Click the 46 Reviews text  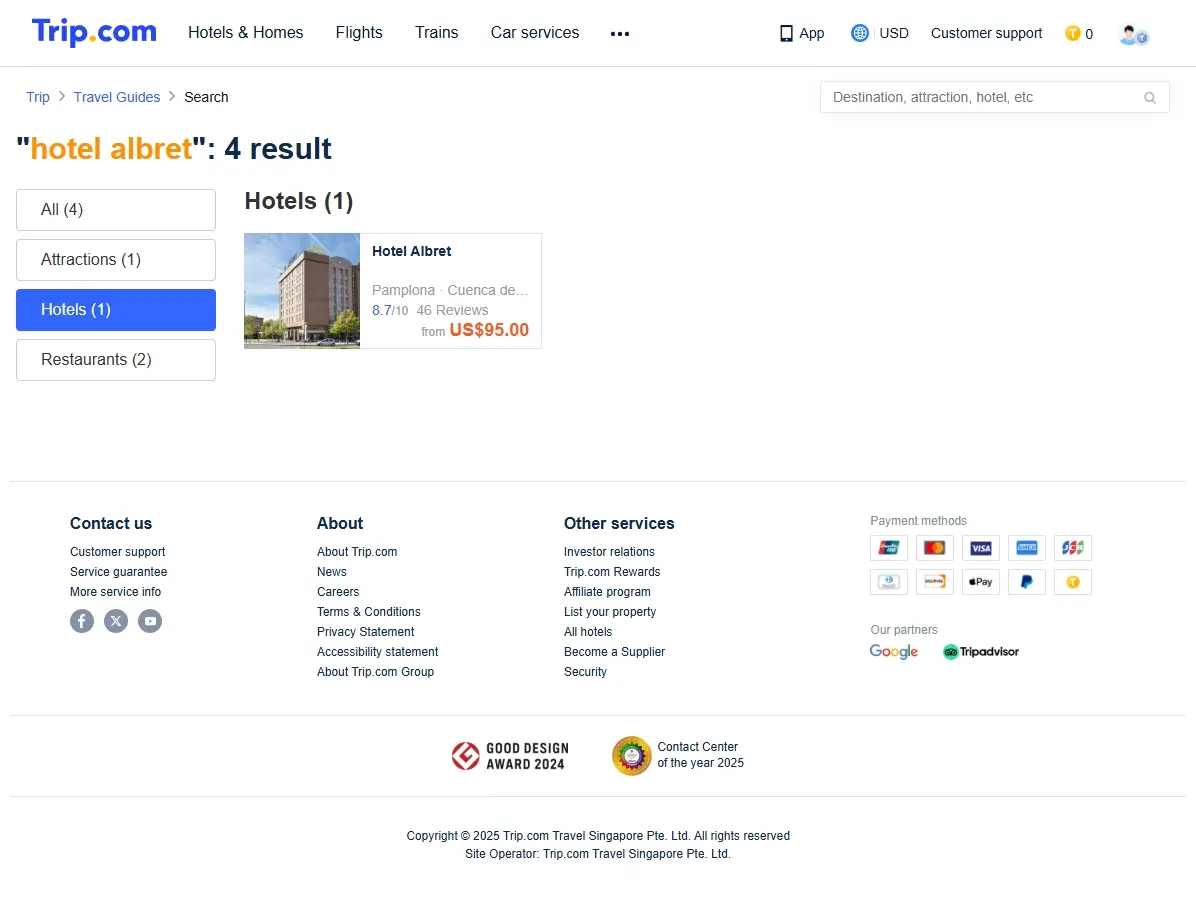[452, 311]
